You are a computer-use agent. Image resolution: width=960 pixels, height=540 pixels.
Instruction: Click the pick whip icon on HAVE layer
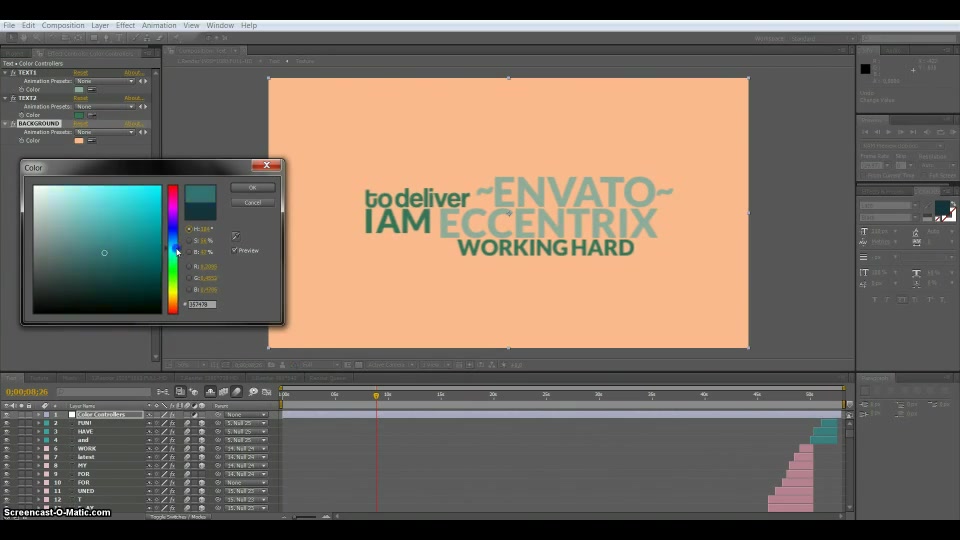(x=218, y=432)
